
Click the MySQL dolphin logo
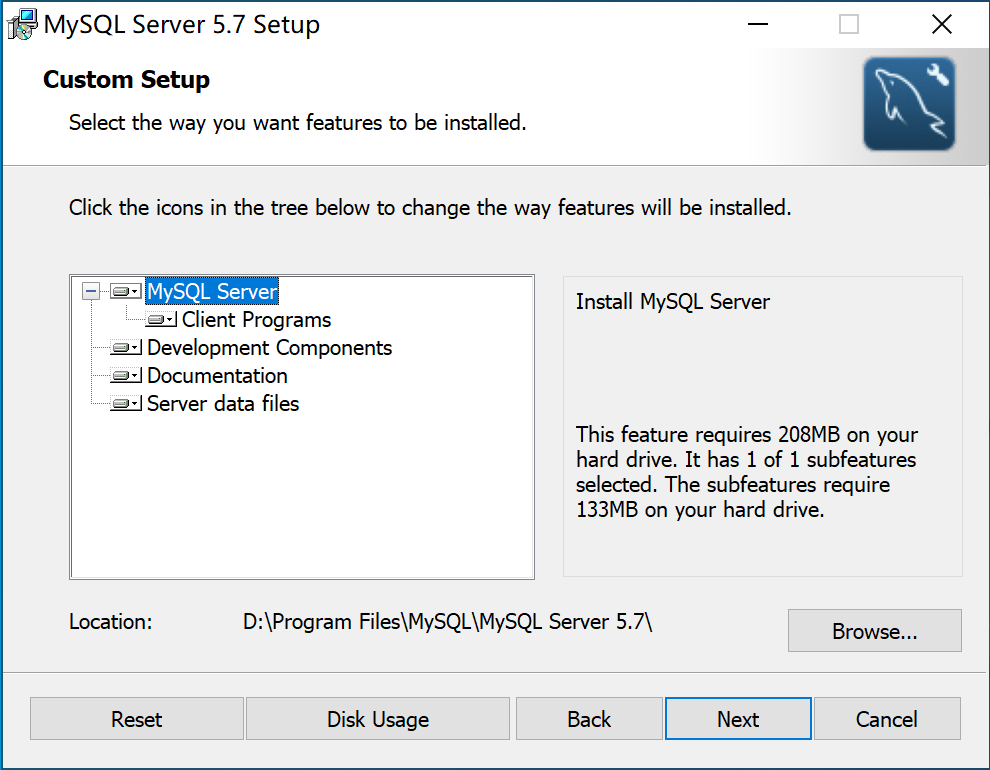908,103
